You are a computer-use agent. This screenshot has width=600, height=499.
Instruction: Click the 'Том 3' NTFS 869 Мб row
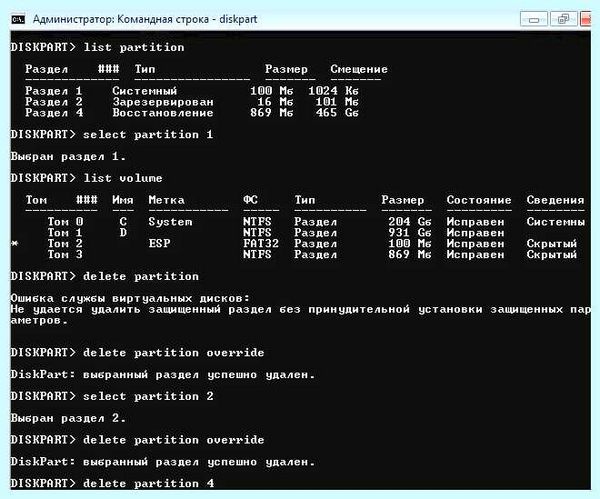[x=312, y=254]
